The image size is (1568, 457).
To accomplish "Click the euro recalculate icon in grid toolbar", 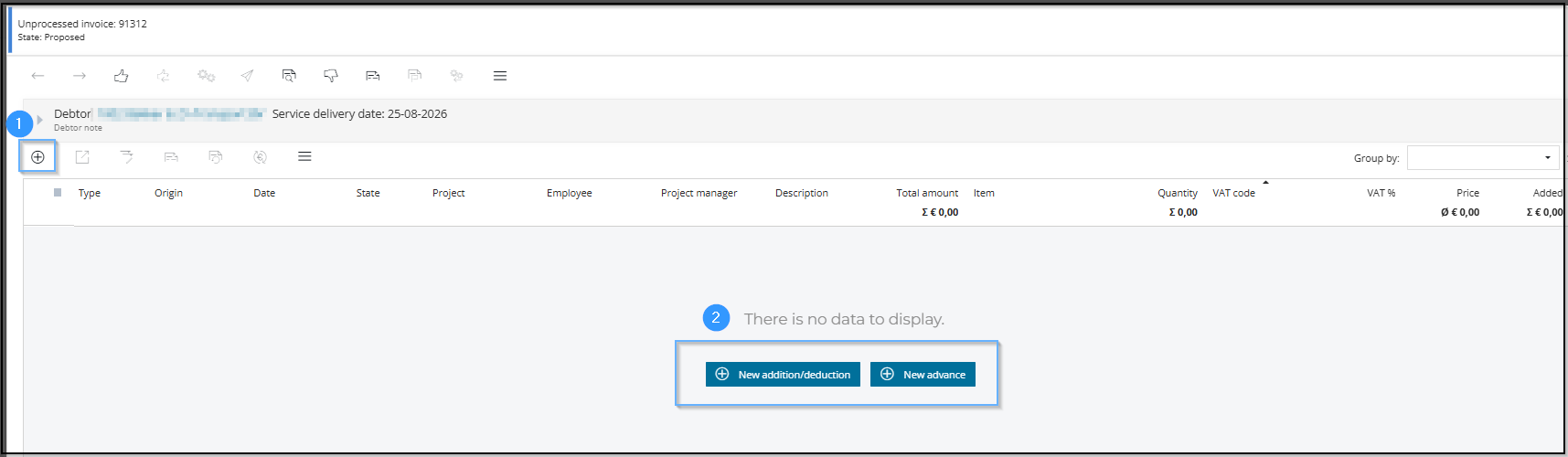I will (x=261, y=157).
